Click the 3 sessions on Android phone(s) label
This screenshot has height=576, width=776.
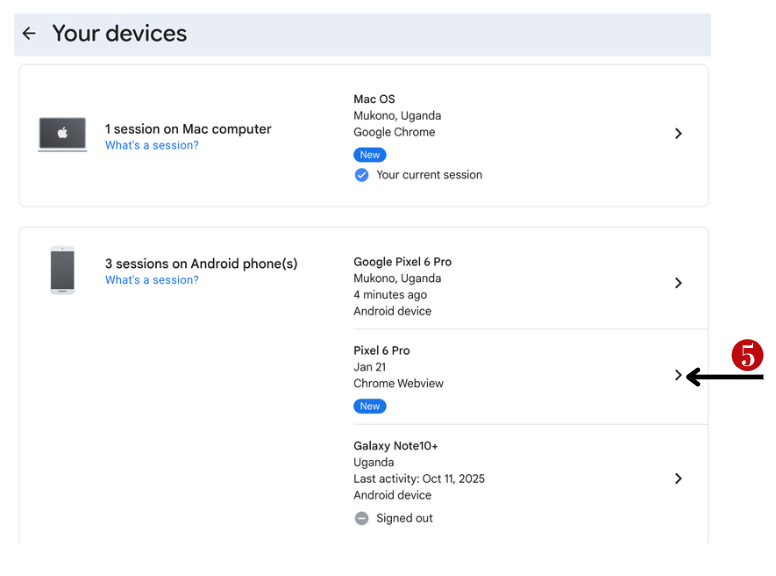pos(201,264)
